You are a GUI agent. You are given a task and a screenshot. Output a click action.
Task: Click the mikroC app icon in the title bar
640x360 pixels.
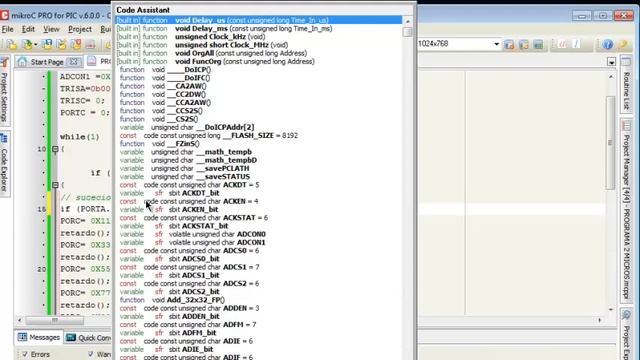tap(4, 16)
